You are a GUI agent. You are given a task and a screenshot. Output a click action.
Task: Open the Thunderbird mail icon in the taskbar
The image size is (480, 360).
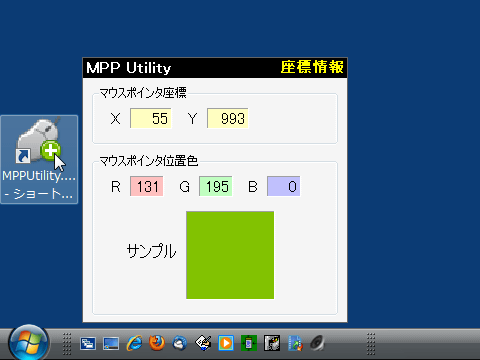[x=180, y=343]
